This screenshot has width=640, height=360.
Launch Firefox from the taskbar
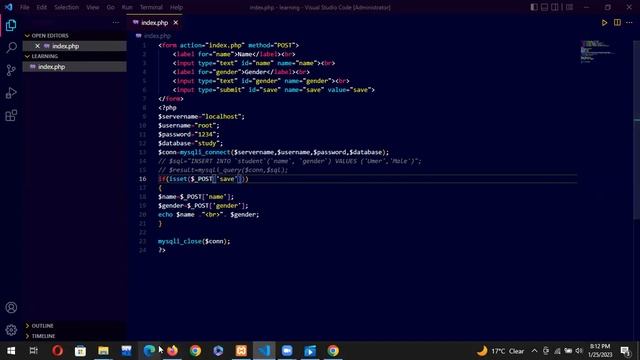pyautogui.click(x=172, y=351)
